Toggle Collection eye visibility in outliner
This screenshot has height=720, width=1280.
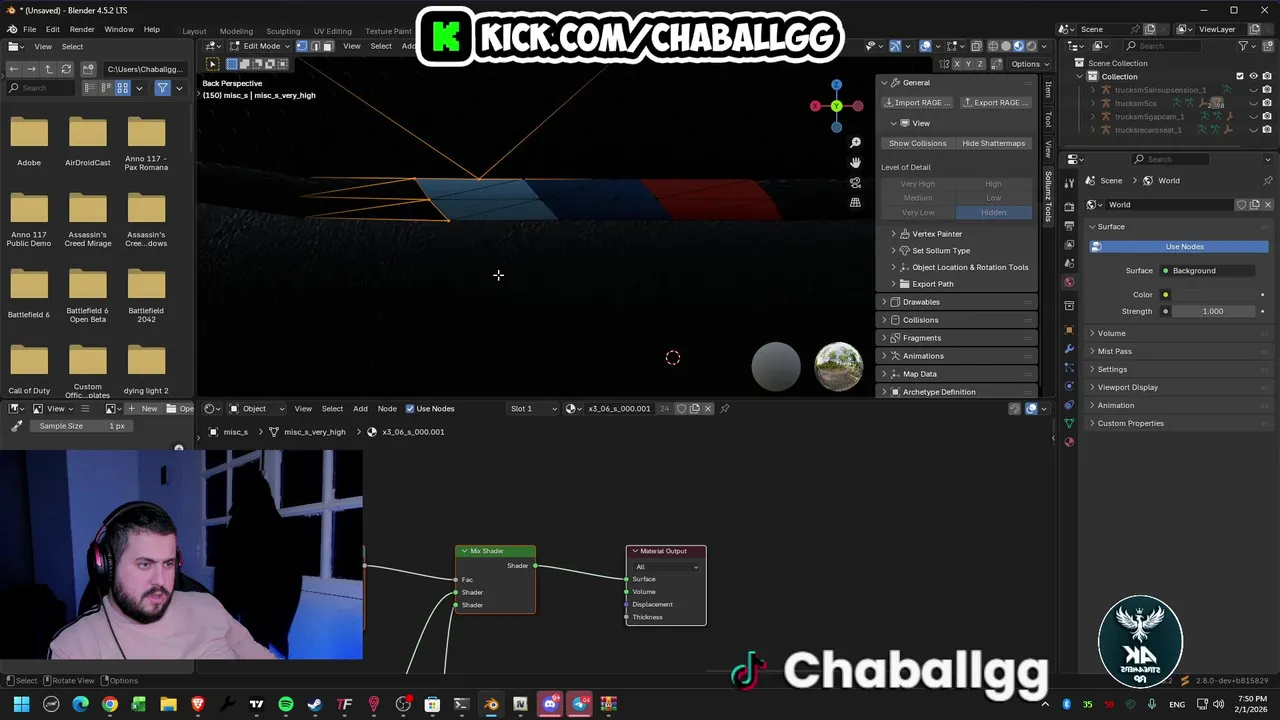(1254, 76)
